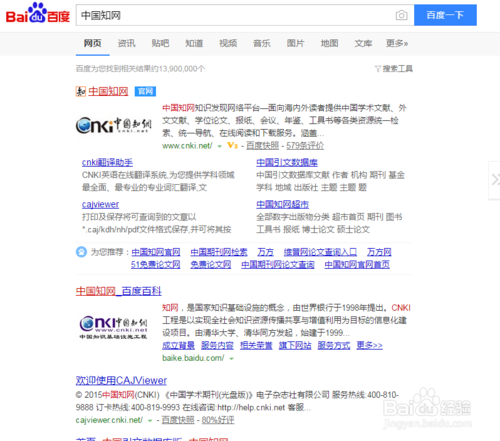Click the 百度一下 search button
The image size is (500, 441).
click(x=445, y=15)
